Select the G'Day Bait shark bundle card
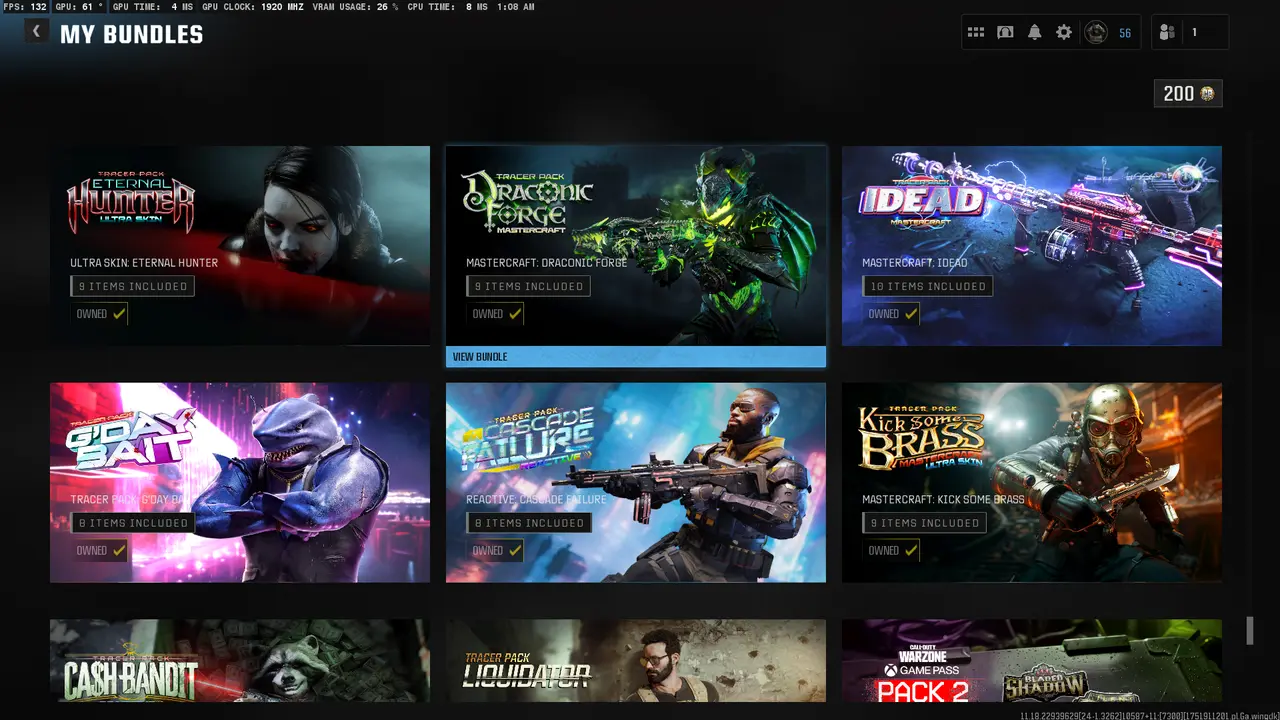This screenshot has width=1280, height=720. pos(240,482)
